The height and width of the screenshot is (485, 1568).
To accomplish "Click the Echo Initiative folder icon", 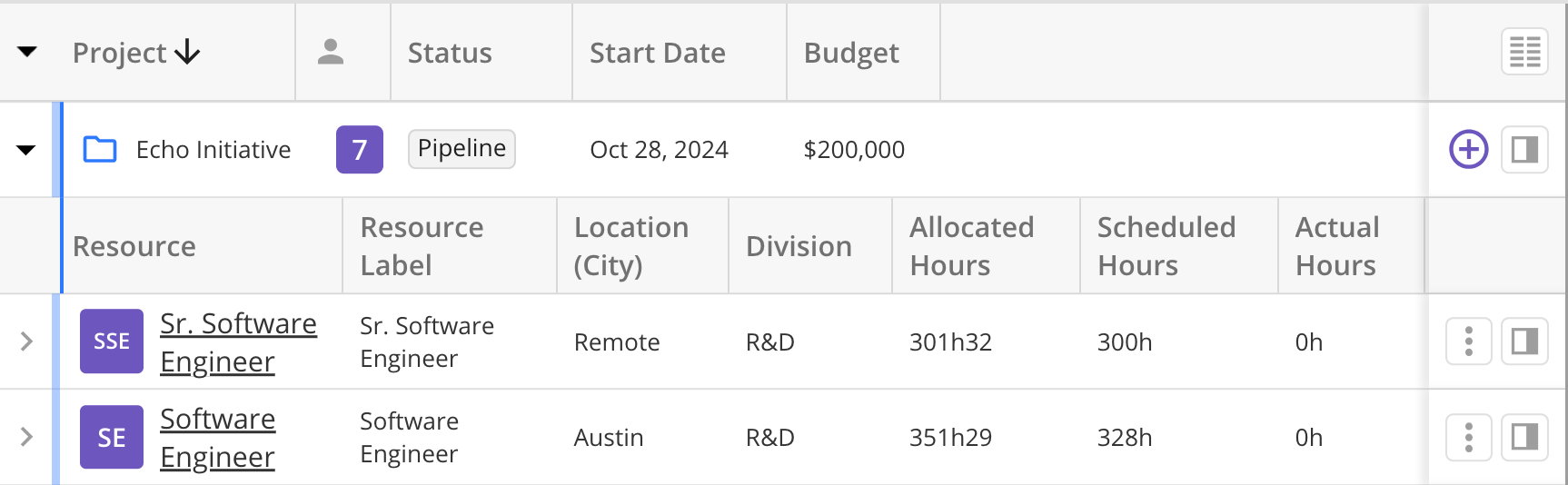I will (x=100, y=149).
